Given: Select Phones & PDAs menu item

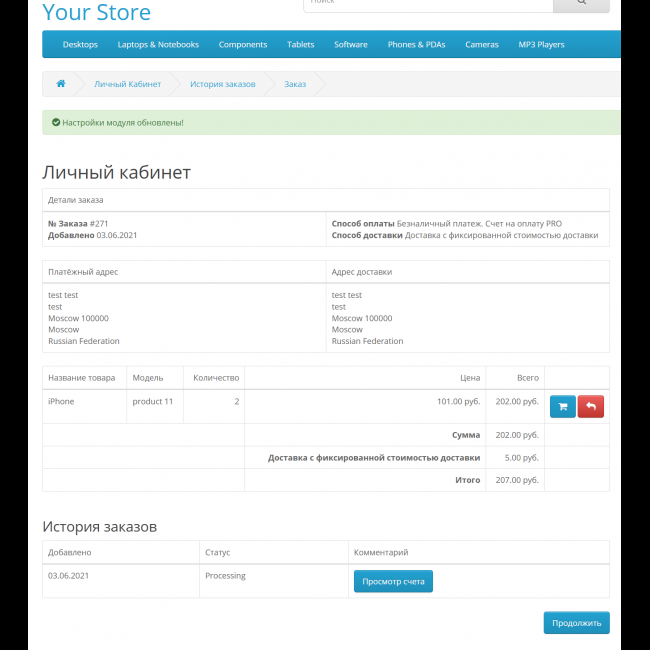Looking at the screenshot, I should click(416, 45).
